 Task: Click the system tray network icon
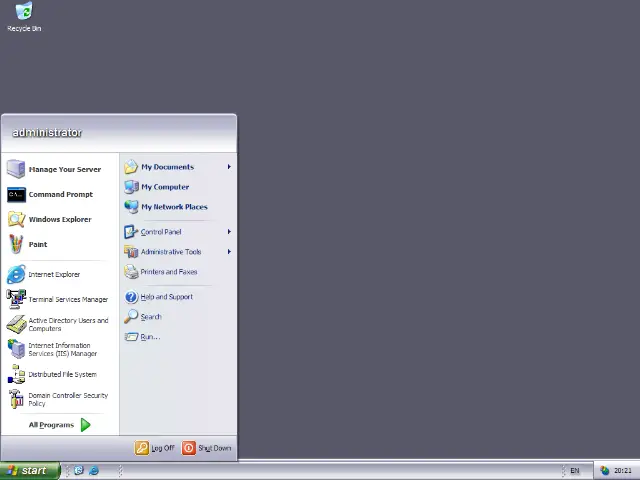tap(605, 471)
